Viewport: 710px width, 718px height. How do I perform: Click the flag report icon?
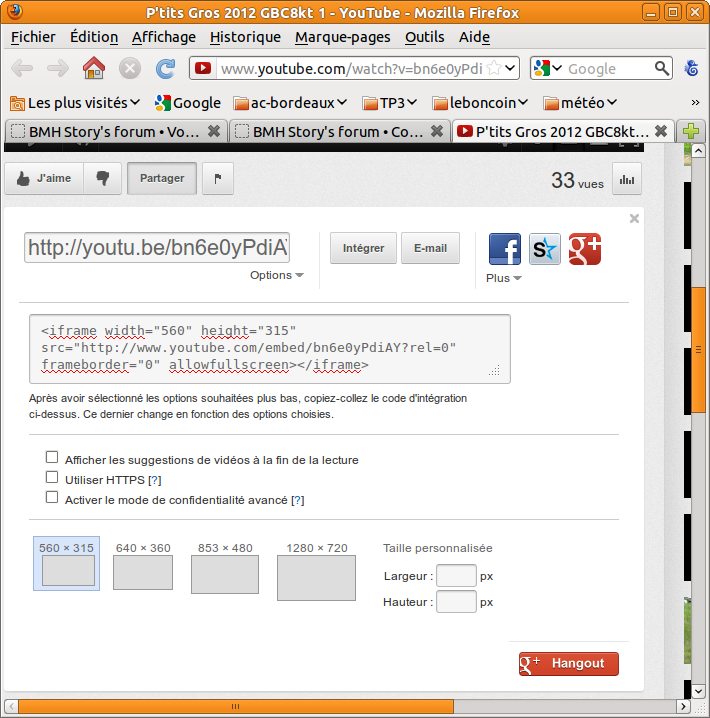click(217, 178)
